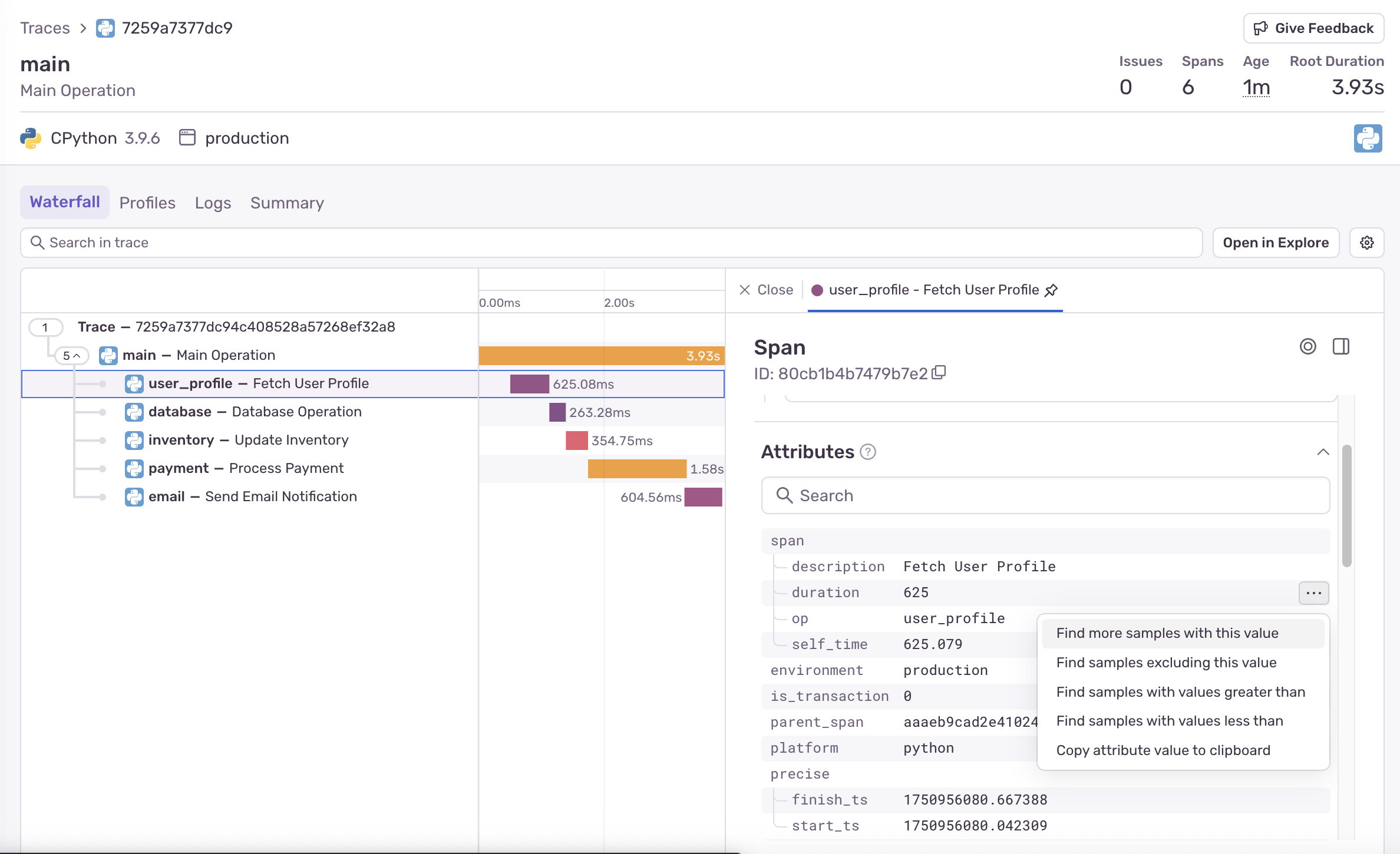Click the finish_ts 1750956080.667388 value
1400x854 pixels.
tap(975, 800)
